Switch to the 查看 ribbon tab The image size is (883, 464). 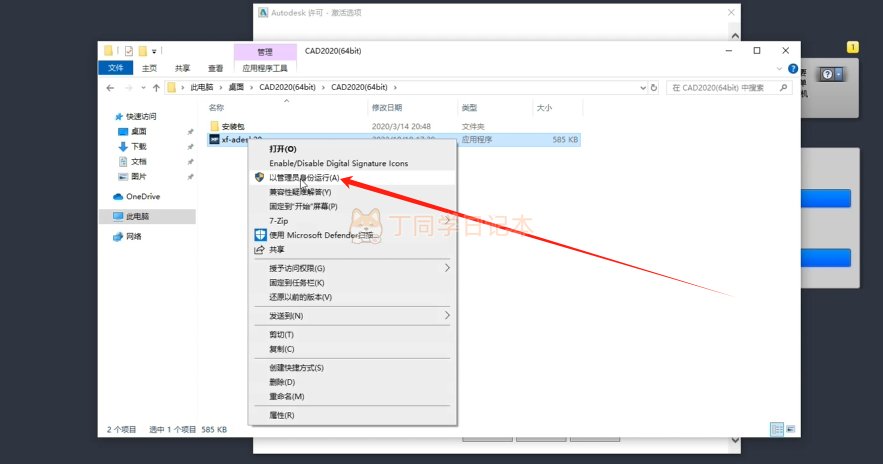216,68
